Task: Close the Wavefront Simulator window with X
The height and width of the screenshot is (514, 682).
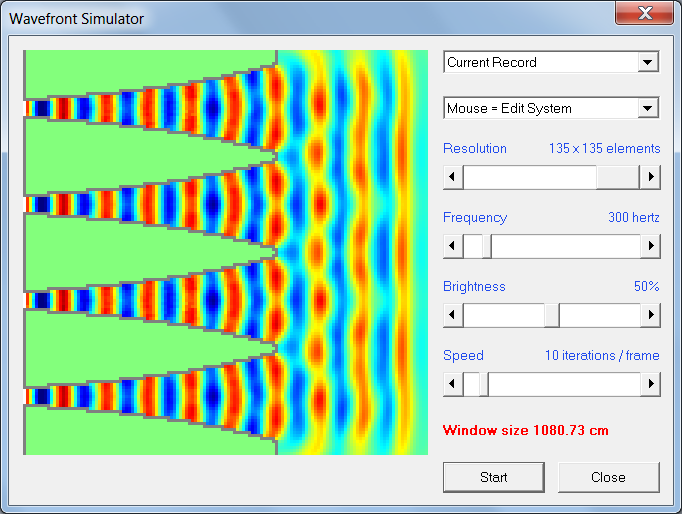Action: pyautogui.click(x=645, y=13)
